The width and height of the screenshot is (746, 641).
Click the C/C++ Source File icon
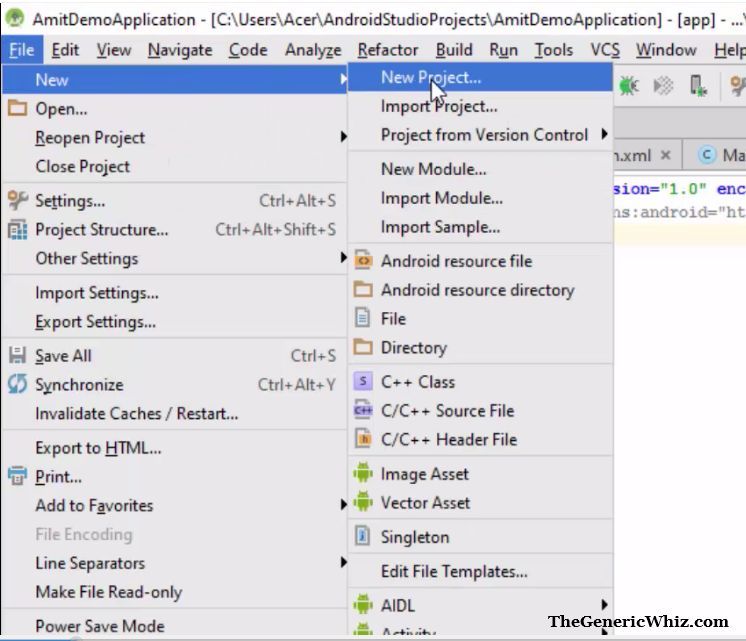pyautogui.click(x=363, y=410)
